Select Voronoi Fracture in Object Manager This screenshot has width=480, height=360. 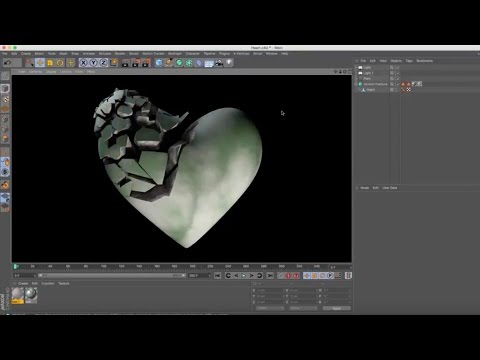tap(375, 84)
